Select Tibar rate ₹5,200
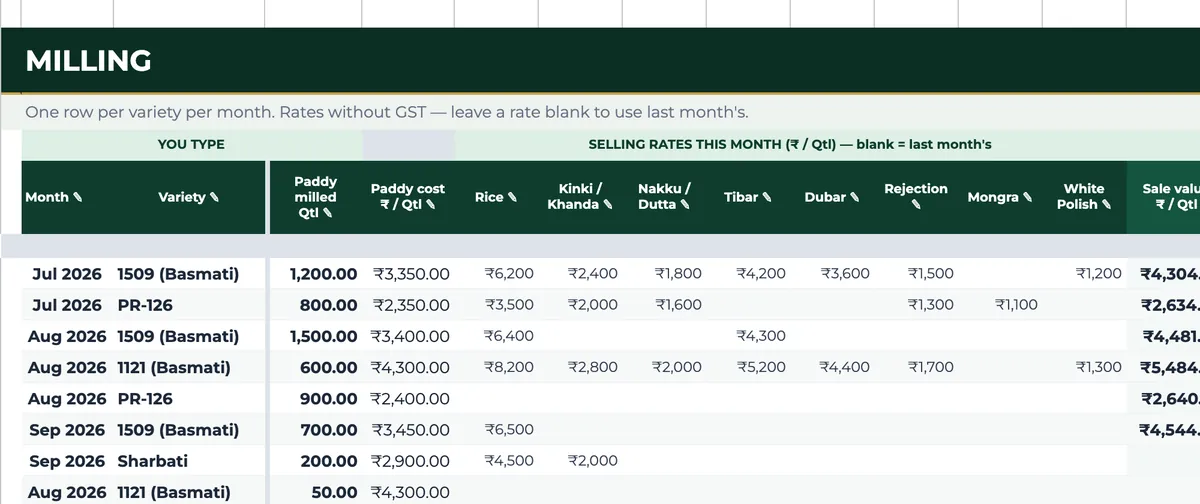This screenshot has height=504, width=1200. pos(761,367)
